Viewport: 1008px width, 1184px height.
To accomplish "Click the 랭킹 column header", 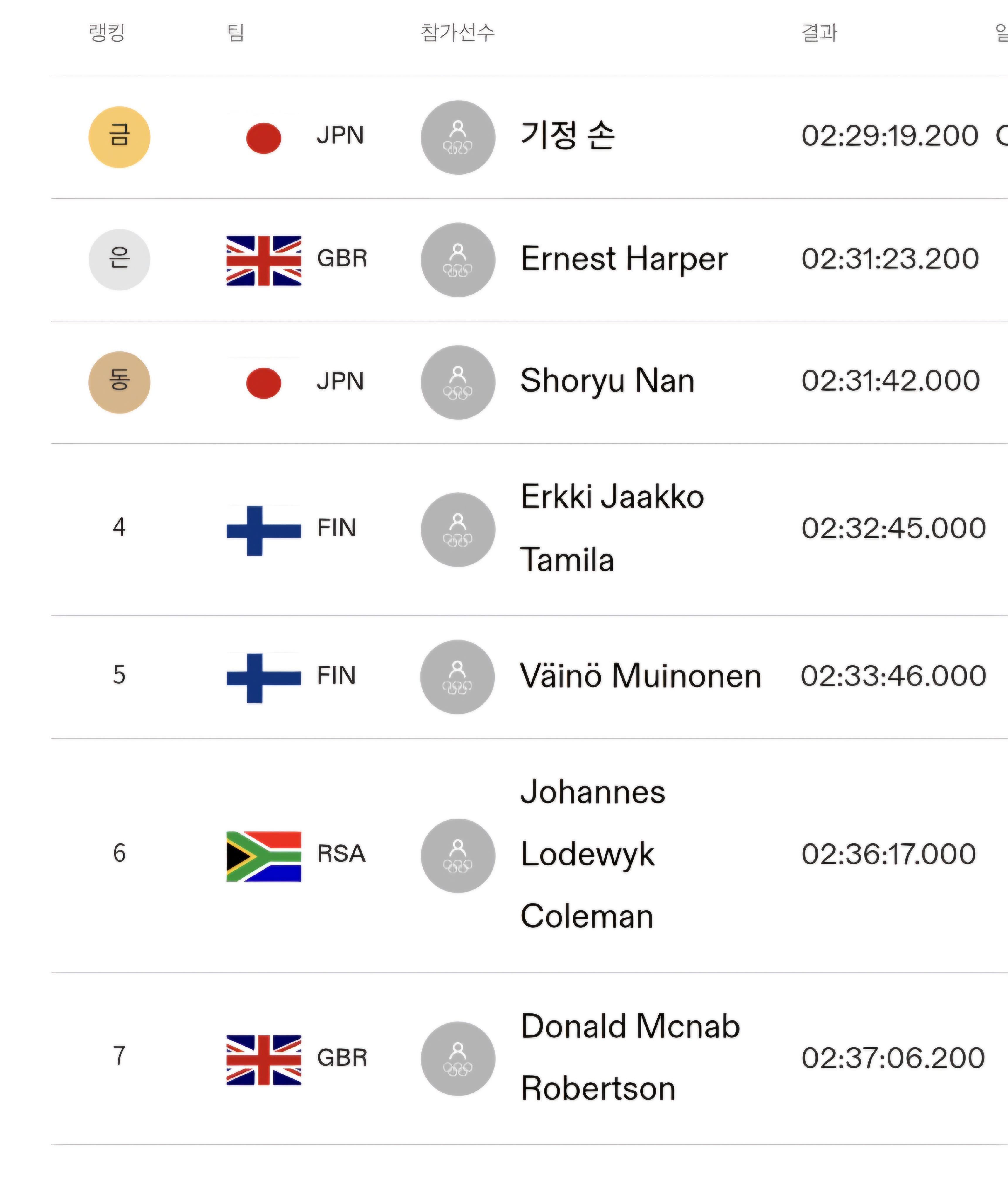I will [x=107, y=32].
